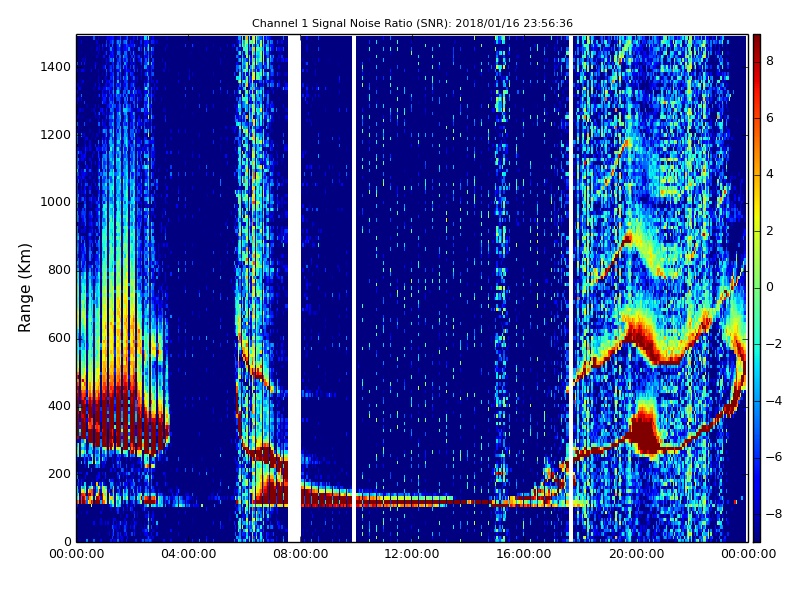
Task: Click the colorbar value 6 label
Action: click(x=770, y=118)
